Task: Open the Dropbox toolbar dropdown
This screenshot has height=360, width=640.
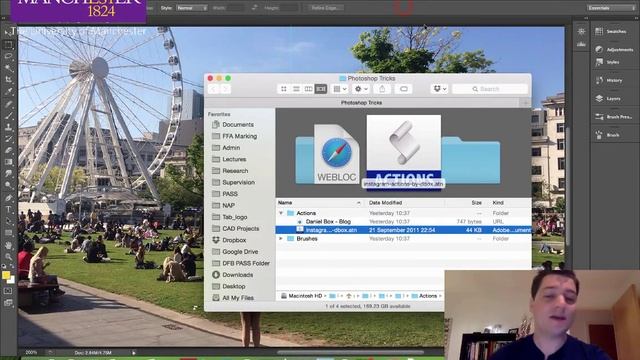Action: pos(439,89)
